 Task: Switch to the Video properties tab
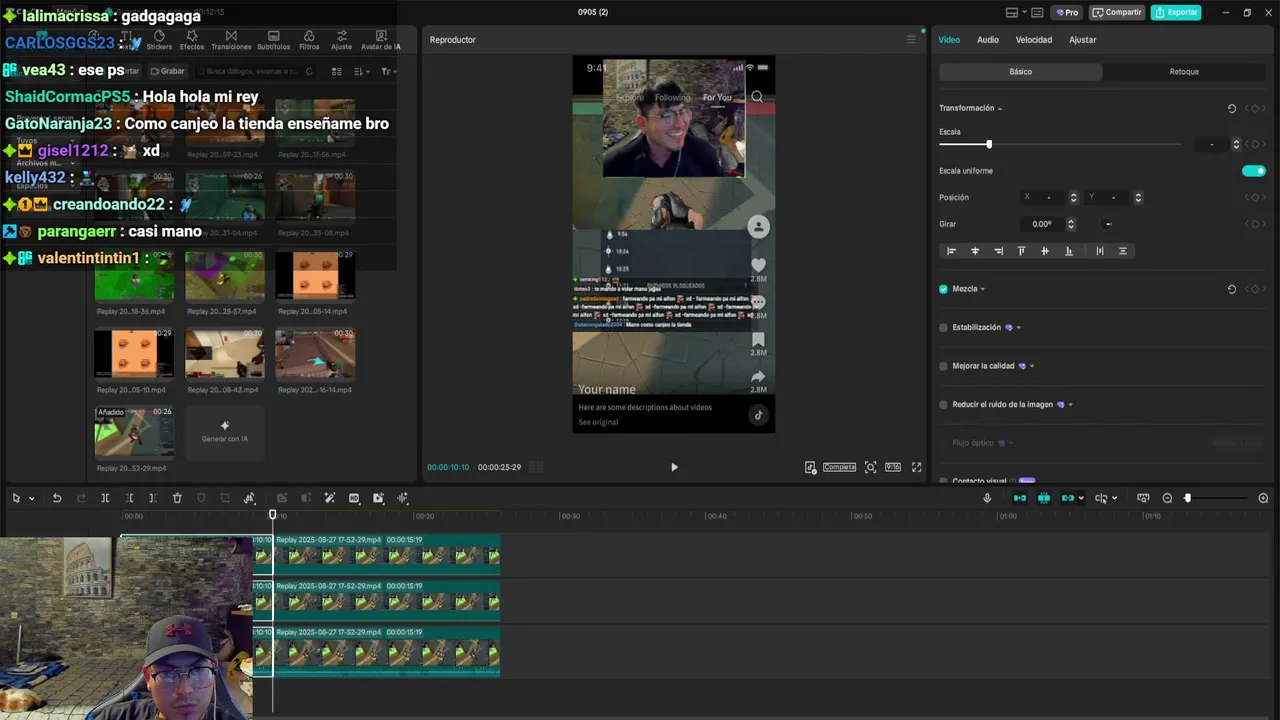pyautogui.click(x=949, y=40)
